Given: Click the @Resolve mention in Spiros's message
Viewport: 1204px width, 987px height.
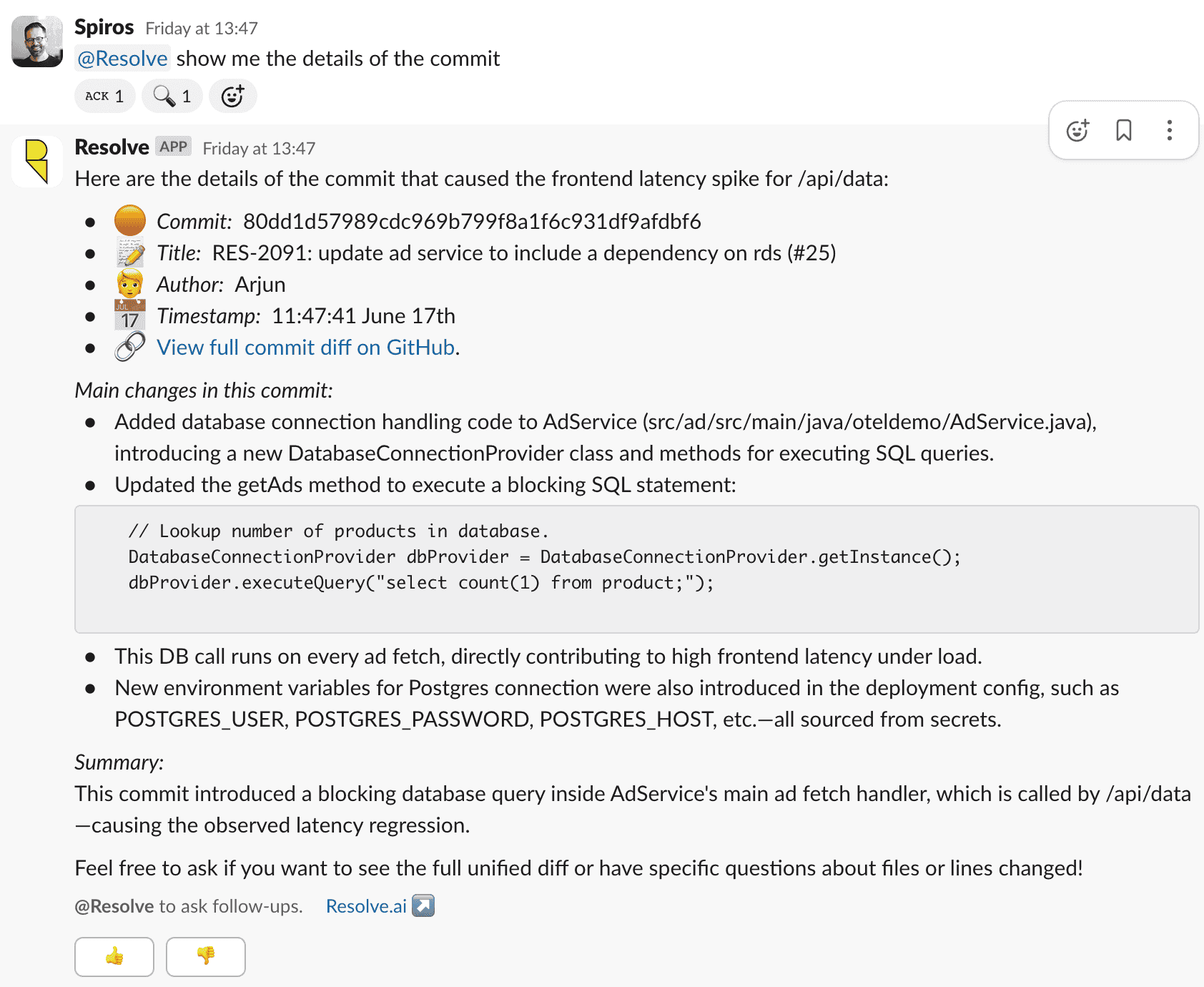Looking at the screenshot, I should tap(122, 59).
